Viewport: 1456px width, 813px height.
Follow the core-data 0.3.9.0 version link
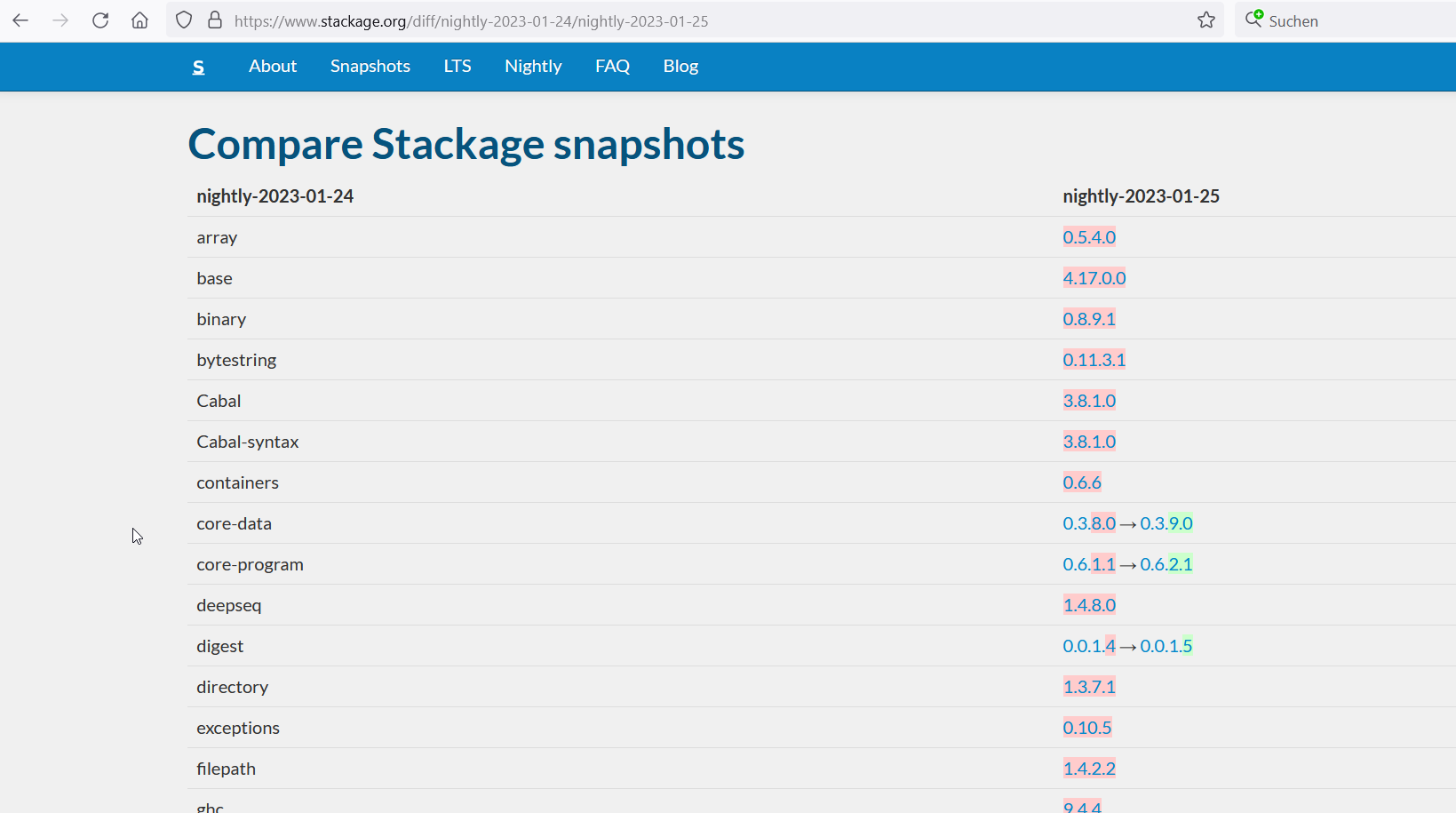[1166, 522]
